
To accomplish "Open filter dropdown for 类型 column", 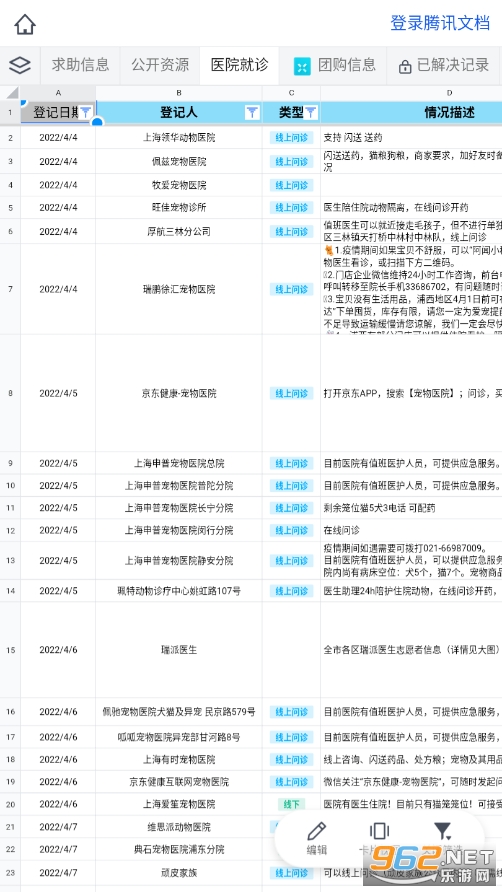I will (310, 112).
